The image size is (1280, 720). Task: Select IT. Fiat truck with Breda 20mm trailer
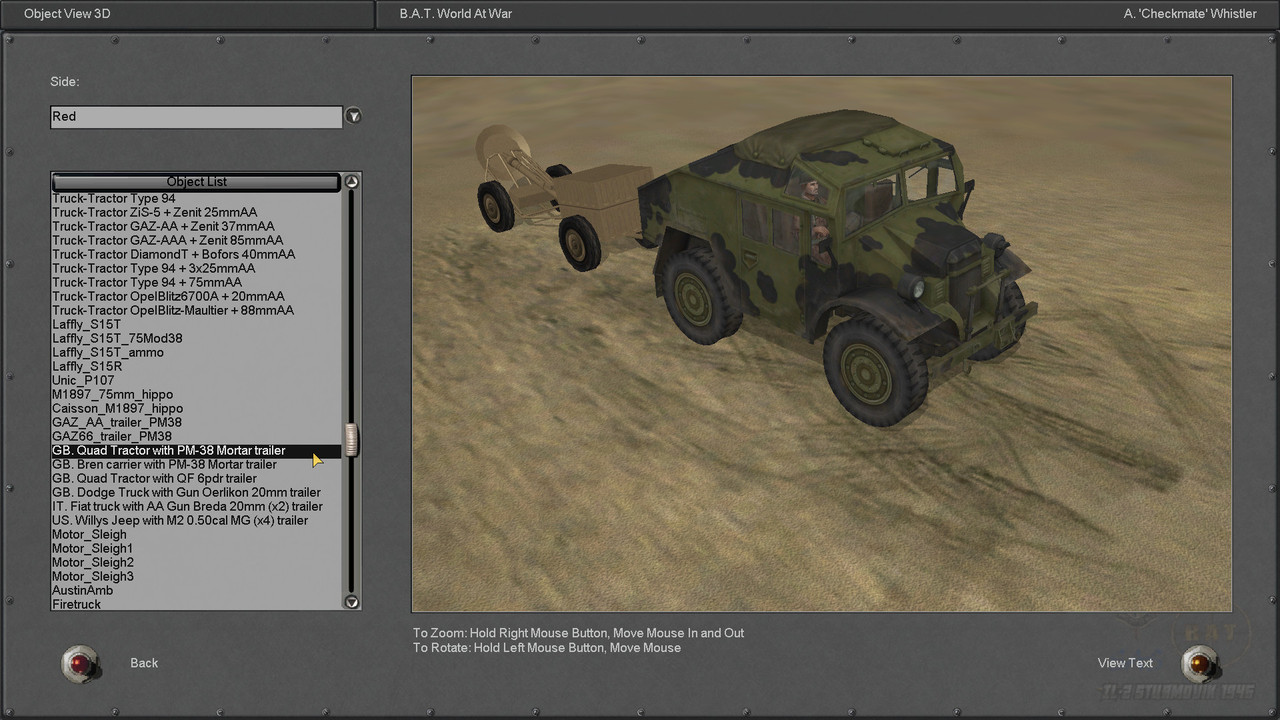(x=196, y=506)
